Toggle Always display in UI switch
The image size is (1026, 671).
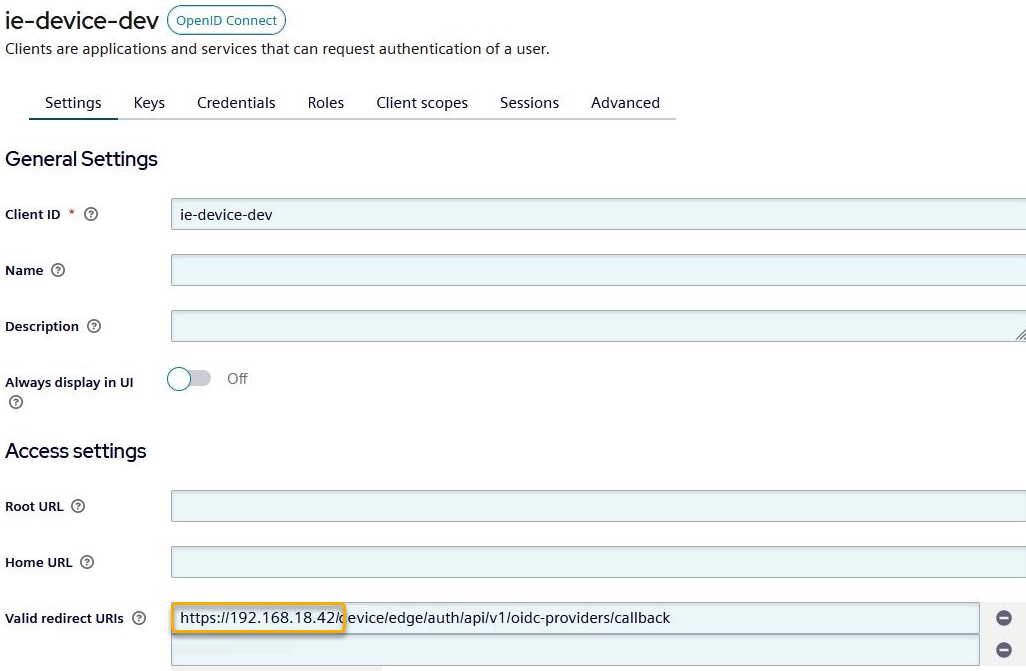pos(189,379)
